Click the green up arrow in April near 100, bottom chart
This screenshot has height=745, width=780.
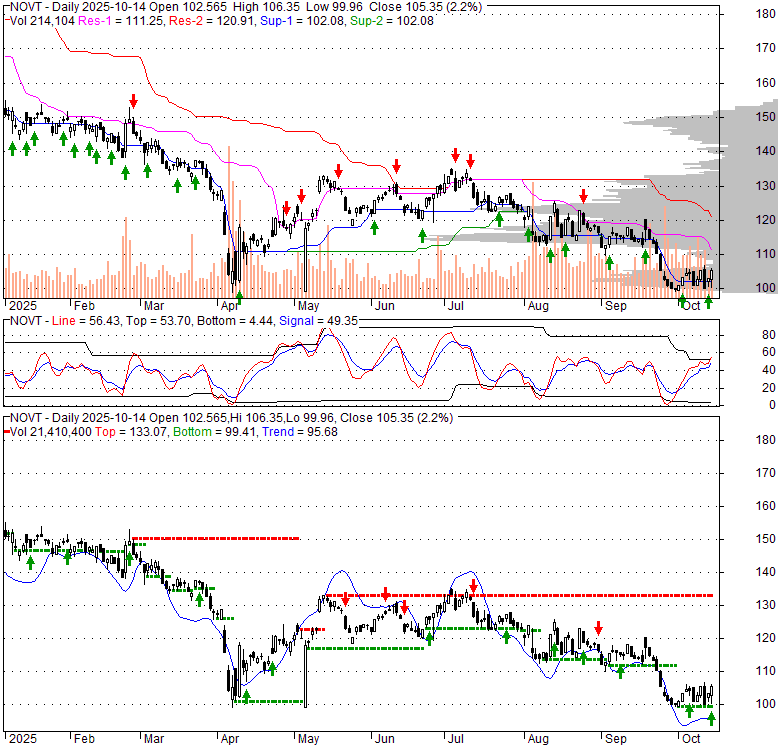pyautogui.click(x=246, y=696)
